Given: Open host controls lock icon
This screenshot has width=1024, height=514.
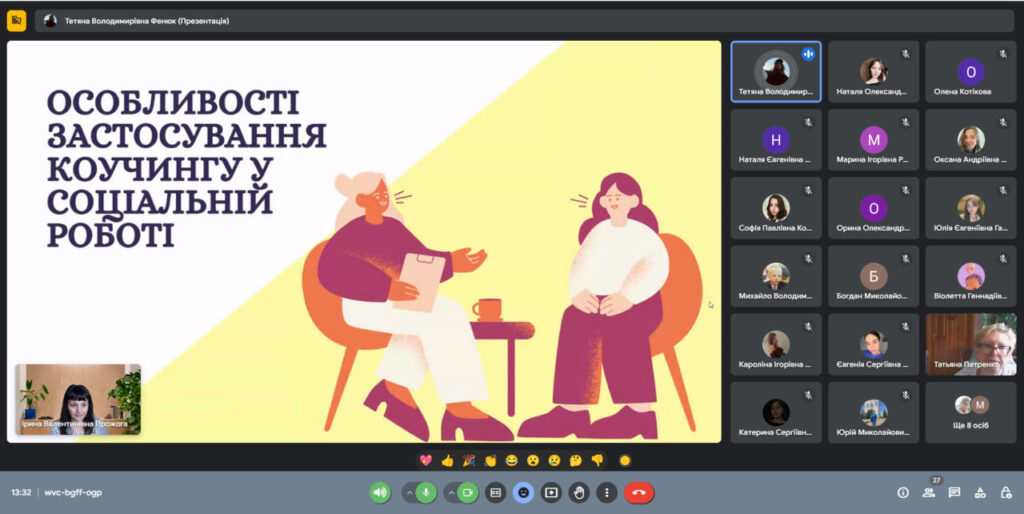Looking at the screenshot, I should [x=1005, y=492].
